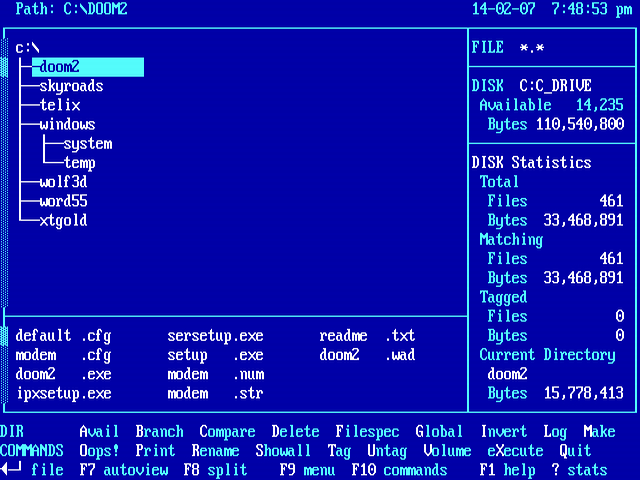This screenshot has width=640, height=480.
Task: Click the FILE *.* filespec field
Action: click(515, 48)
